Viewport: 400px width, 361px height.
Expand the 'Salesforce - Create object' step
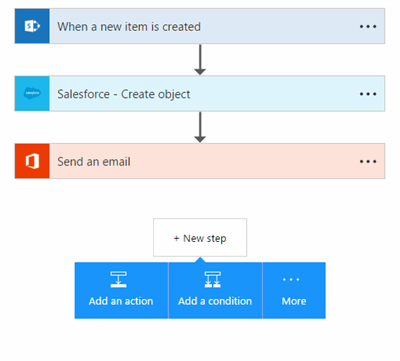coord(200,94)
